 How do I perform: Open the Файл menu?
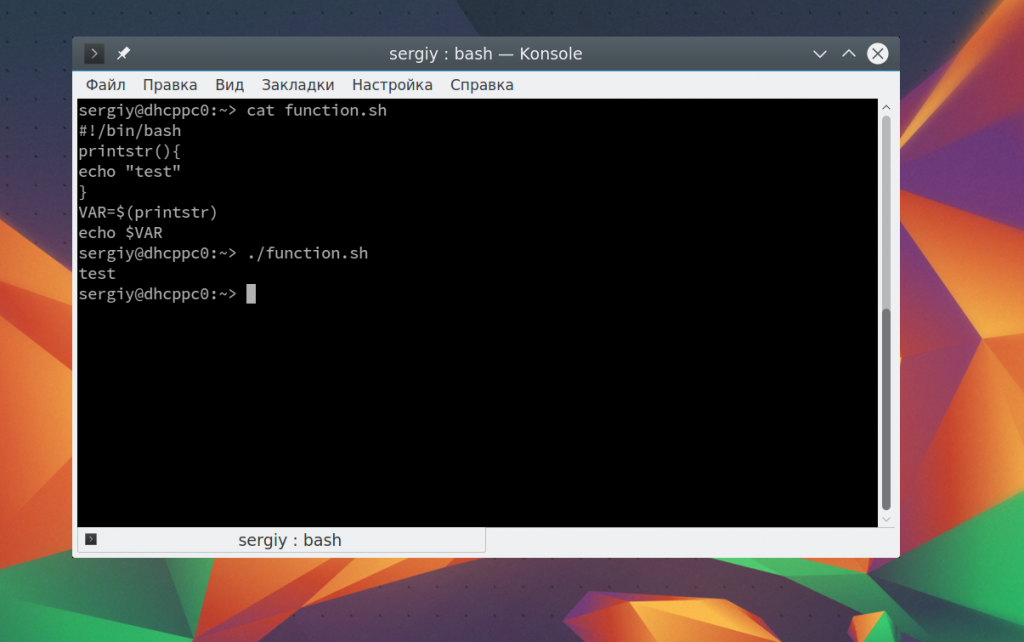click(x=105, y=85)
